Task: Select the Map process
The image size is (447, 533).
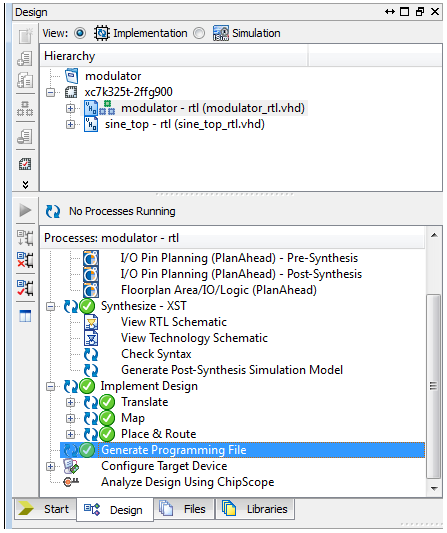Action: click(133, 418)
